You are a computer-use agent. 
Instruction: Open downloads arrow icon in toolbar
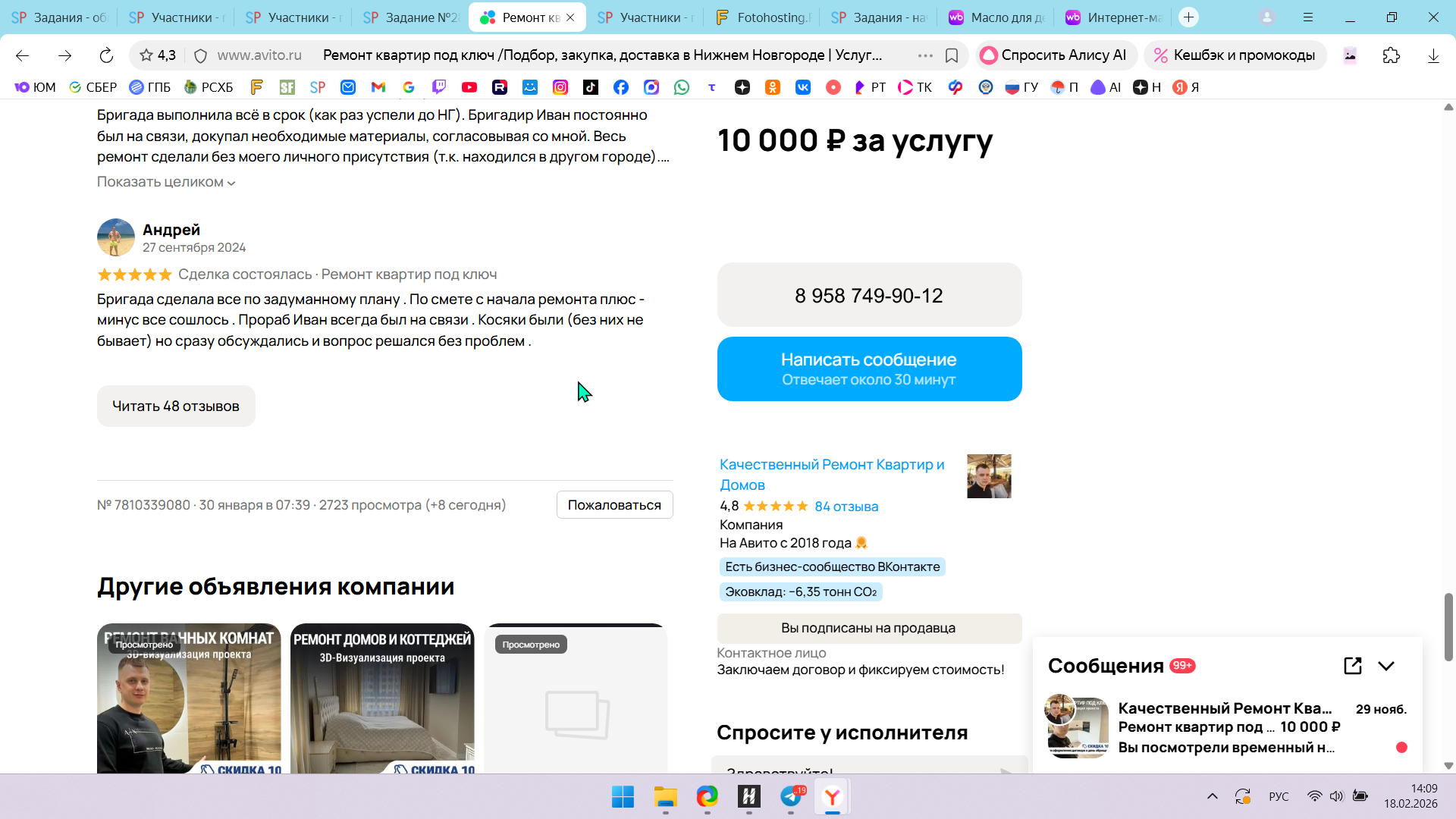[1432, 55]
